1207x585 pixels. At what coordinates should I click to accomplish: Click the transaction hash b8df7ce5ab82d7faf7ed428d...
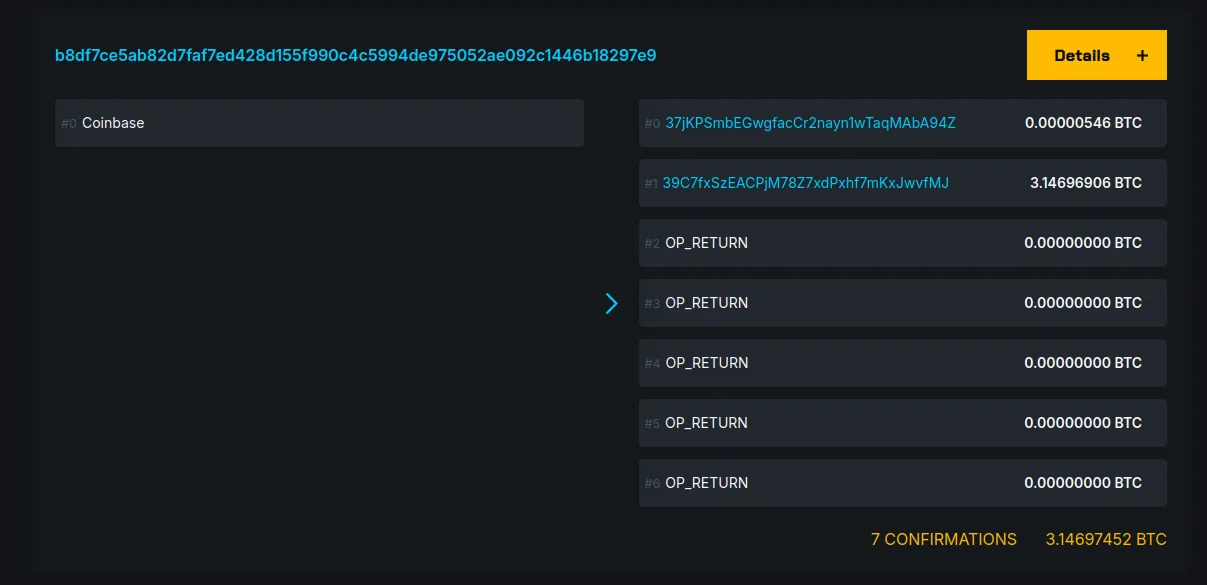355,55
